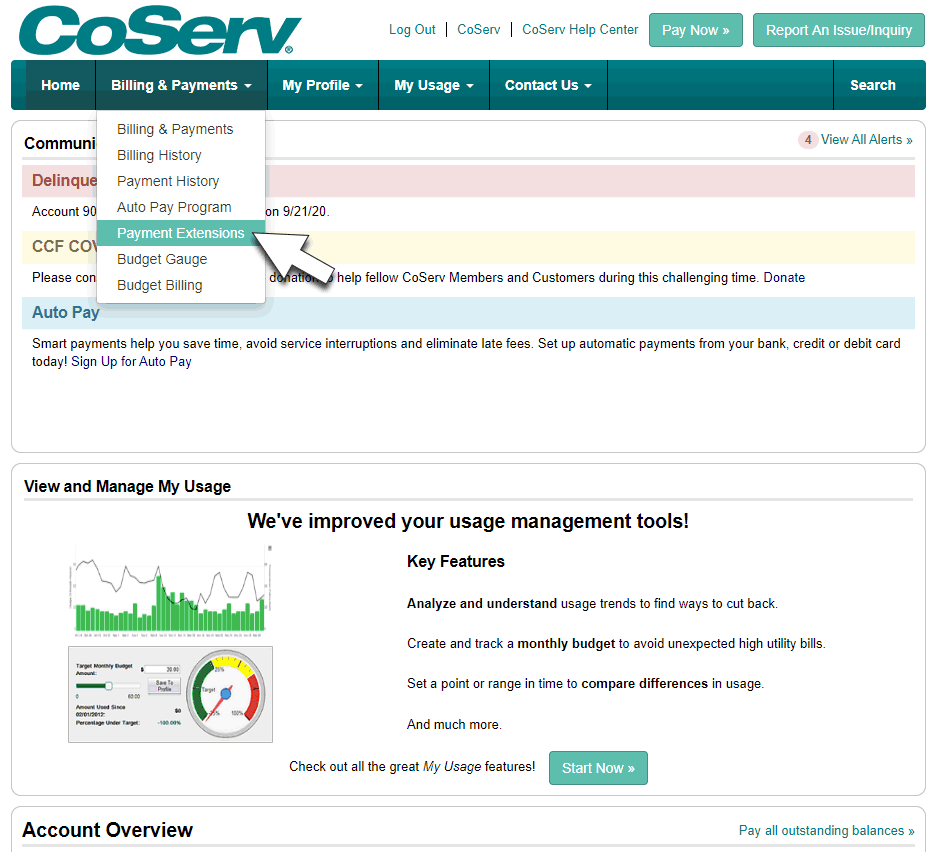This screenshot has width=936, height=864.
Task: Expand the My Usage dropdown
Action: (x=433, y=85)
